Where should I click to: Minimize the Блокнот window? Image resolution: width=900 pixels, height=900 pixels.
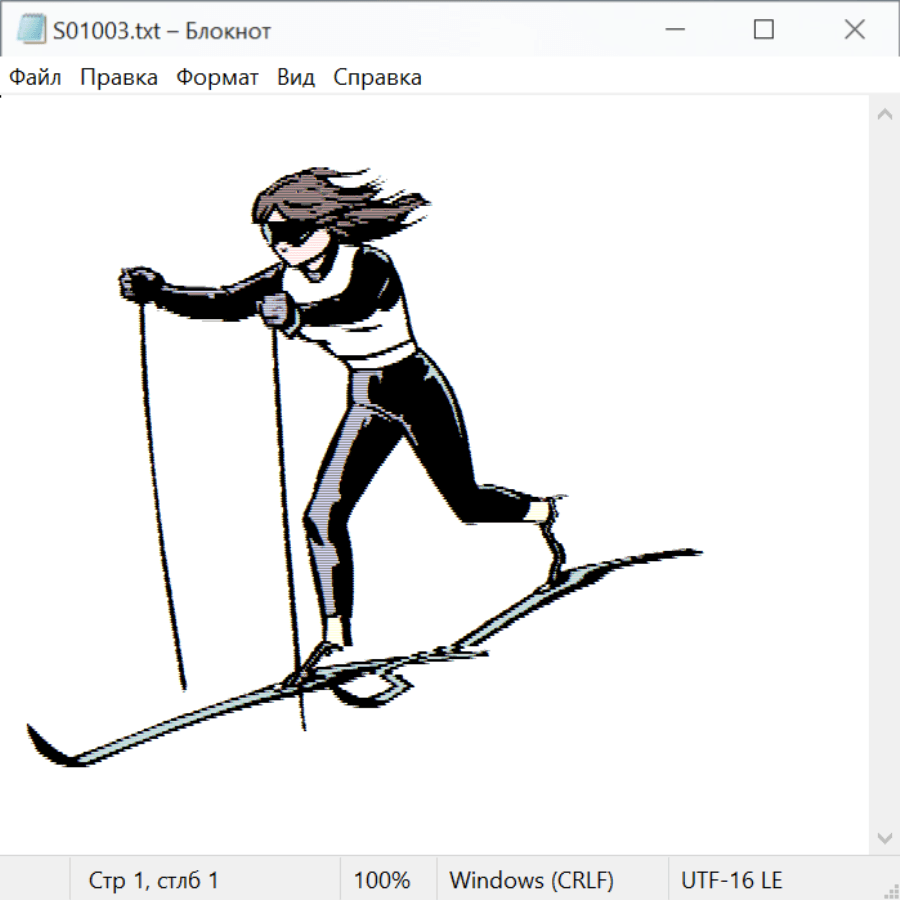(672, 30)
